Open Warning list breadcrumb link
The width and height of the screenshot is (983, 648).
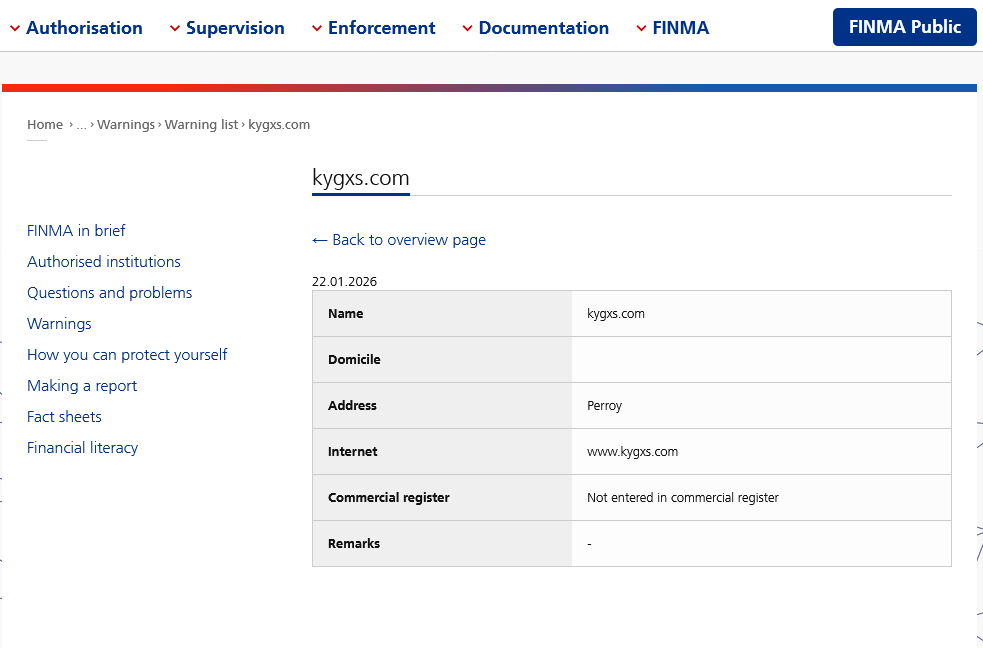[x=201, y=125]
